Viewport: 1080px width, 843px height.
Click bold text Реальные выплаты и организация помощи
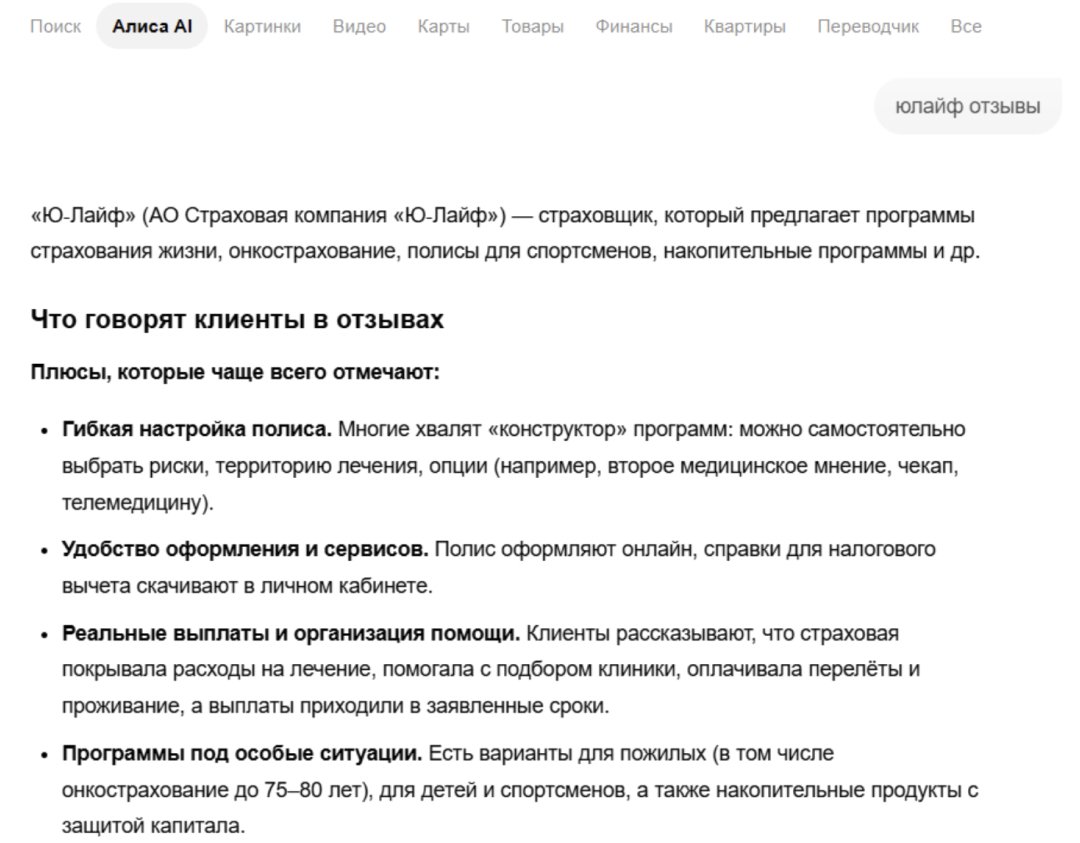click(291, 633)
